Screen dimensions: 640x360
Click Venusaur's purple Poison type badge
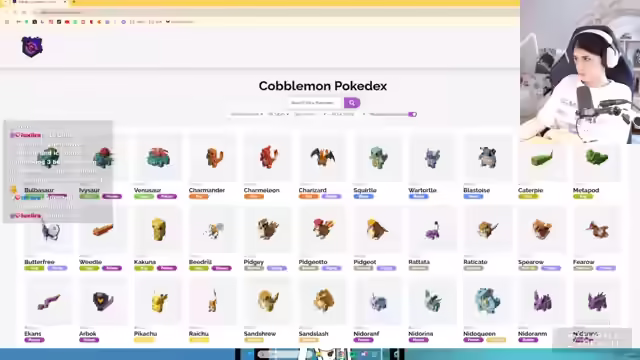pos(167,197)
